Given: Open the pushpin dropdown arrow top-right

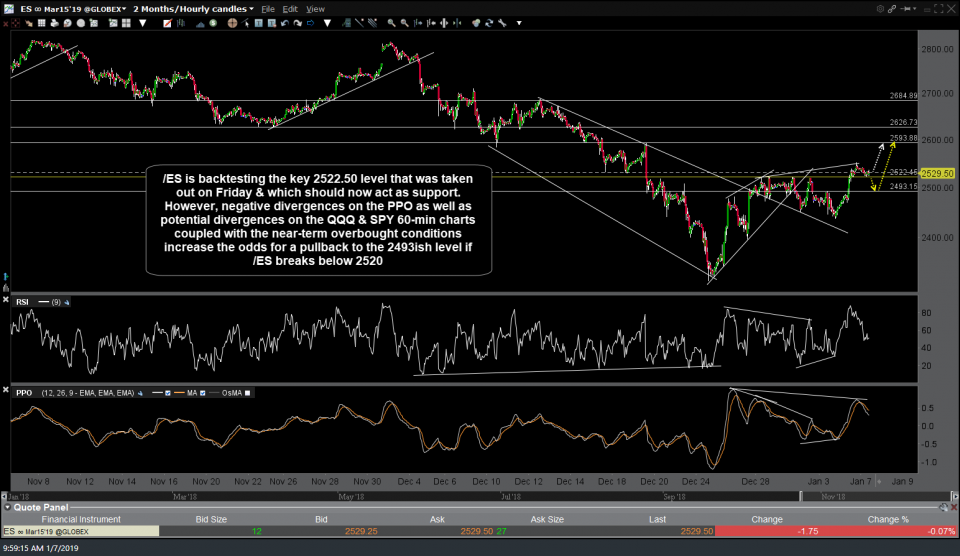Looking at the screenshot, I should click(x=915, y=9).
